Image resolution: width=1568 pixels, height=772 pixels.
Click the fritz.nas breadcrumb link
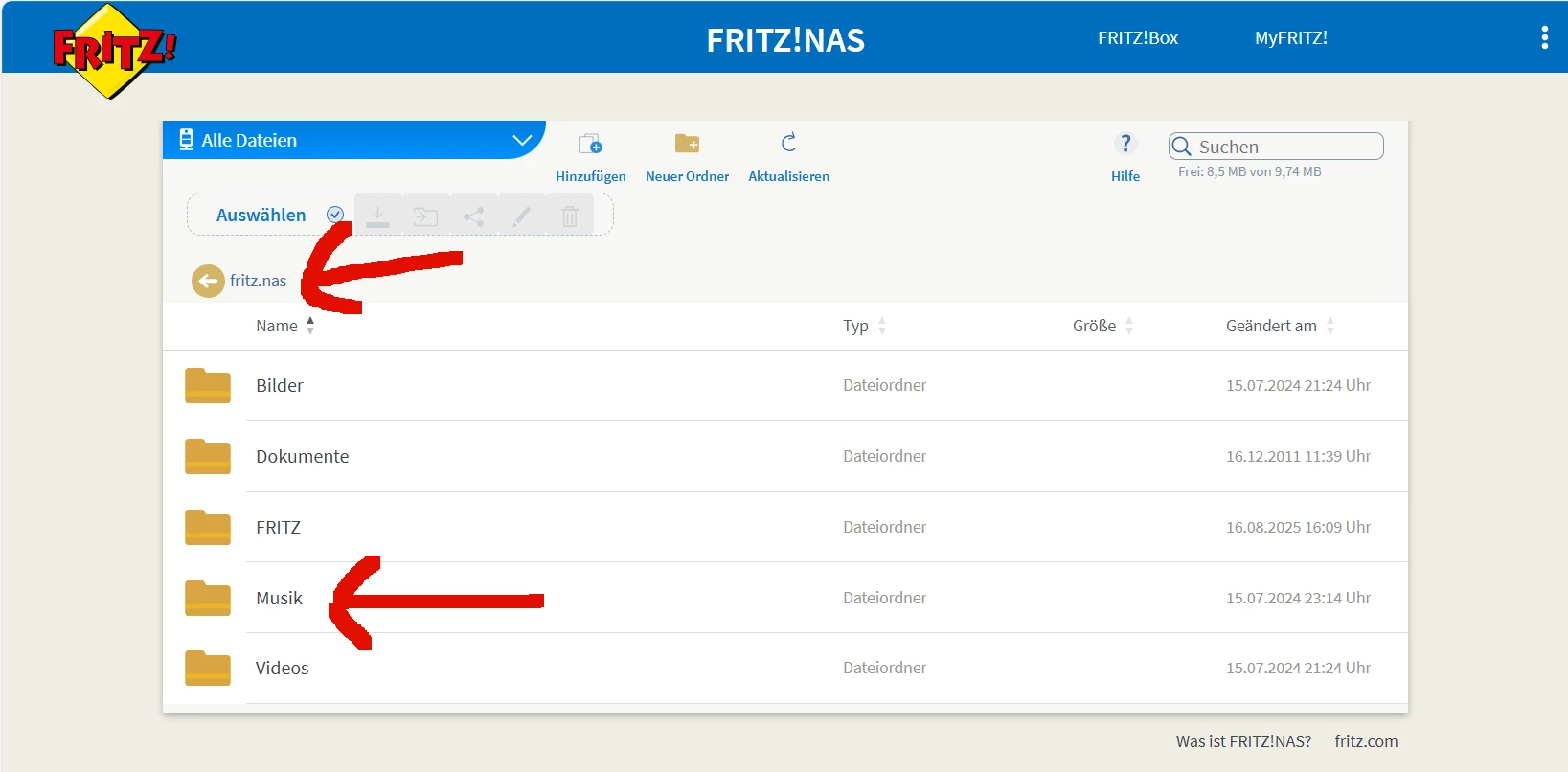(x=258, y=281)
